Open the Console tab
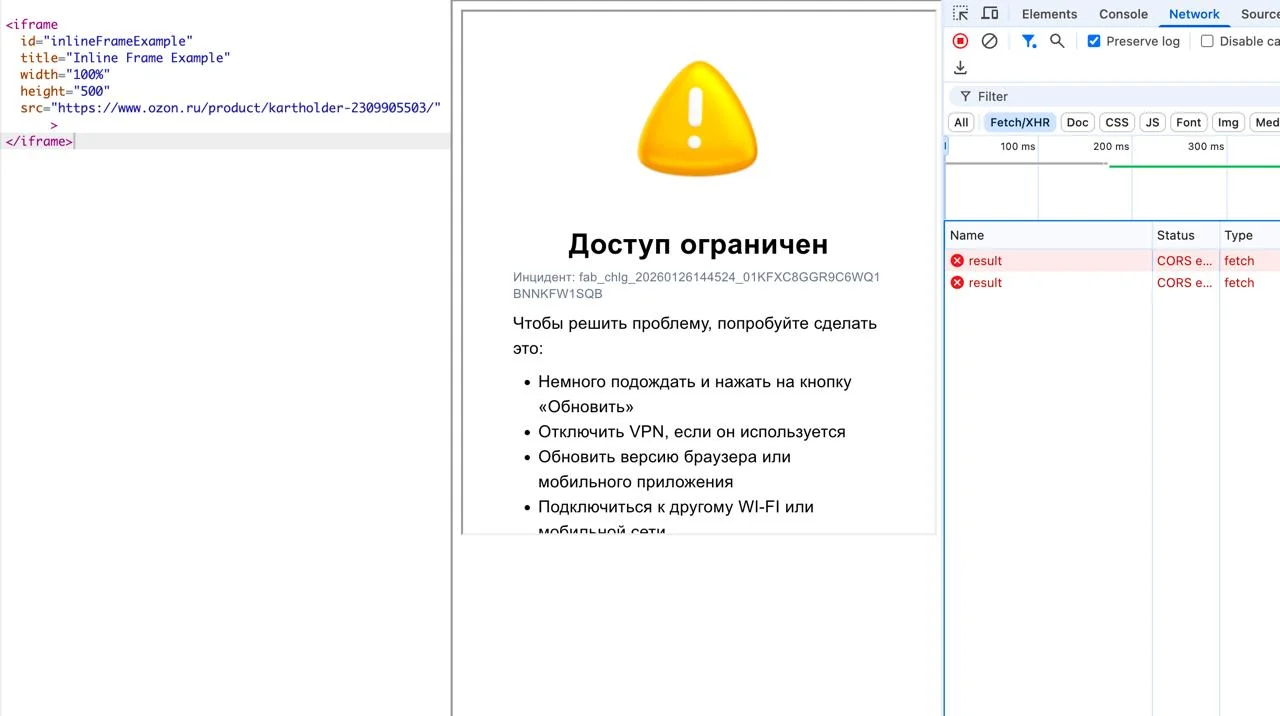The height and width of the screenshot is (716, 1280). coord(1123,14)
